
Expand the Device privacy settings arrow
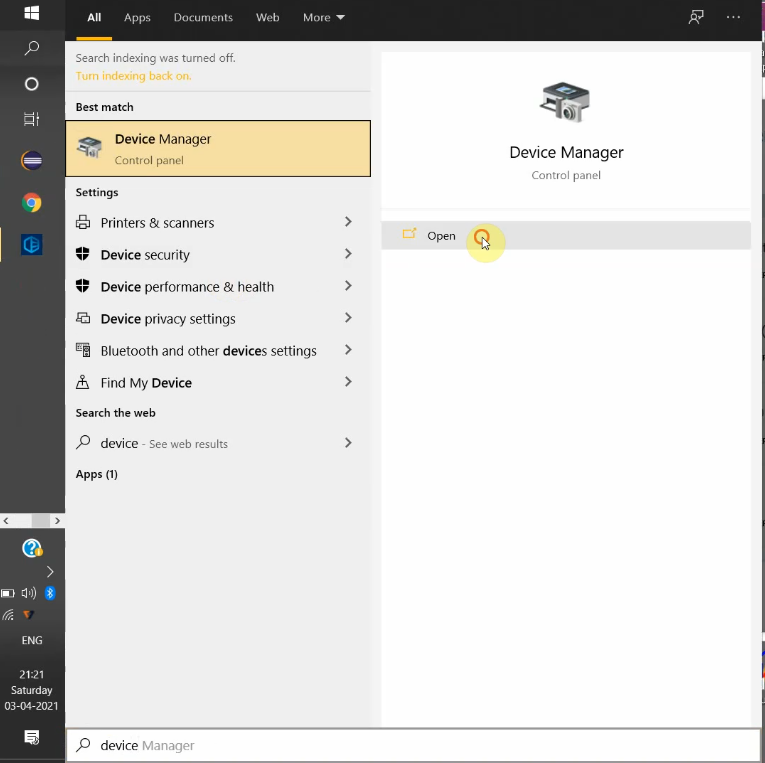tap(348, 318)
